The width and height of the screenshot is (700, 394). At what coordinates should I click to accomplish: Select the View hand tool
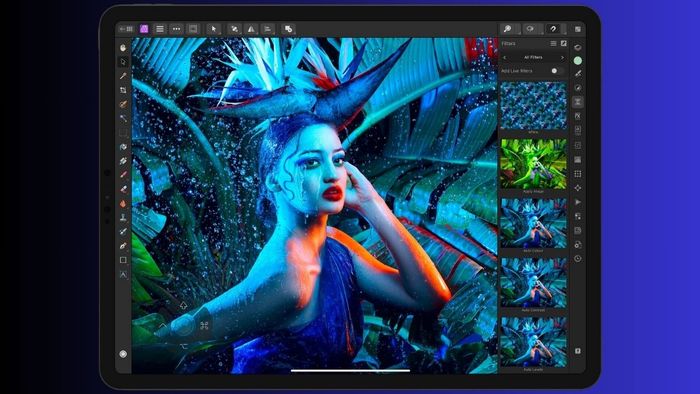[x=123, y=48]
